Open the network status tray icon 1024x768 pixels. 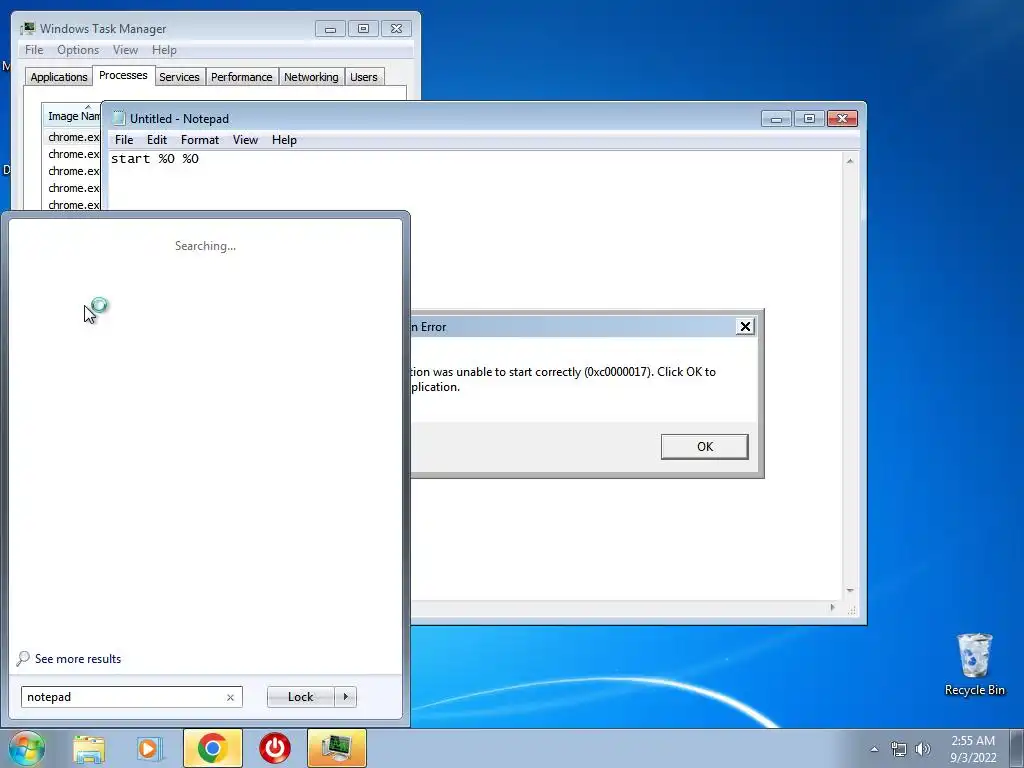(899, 749)
